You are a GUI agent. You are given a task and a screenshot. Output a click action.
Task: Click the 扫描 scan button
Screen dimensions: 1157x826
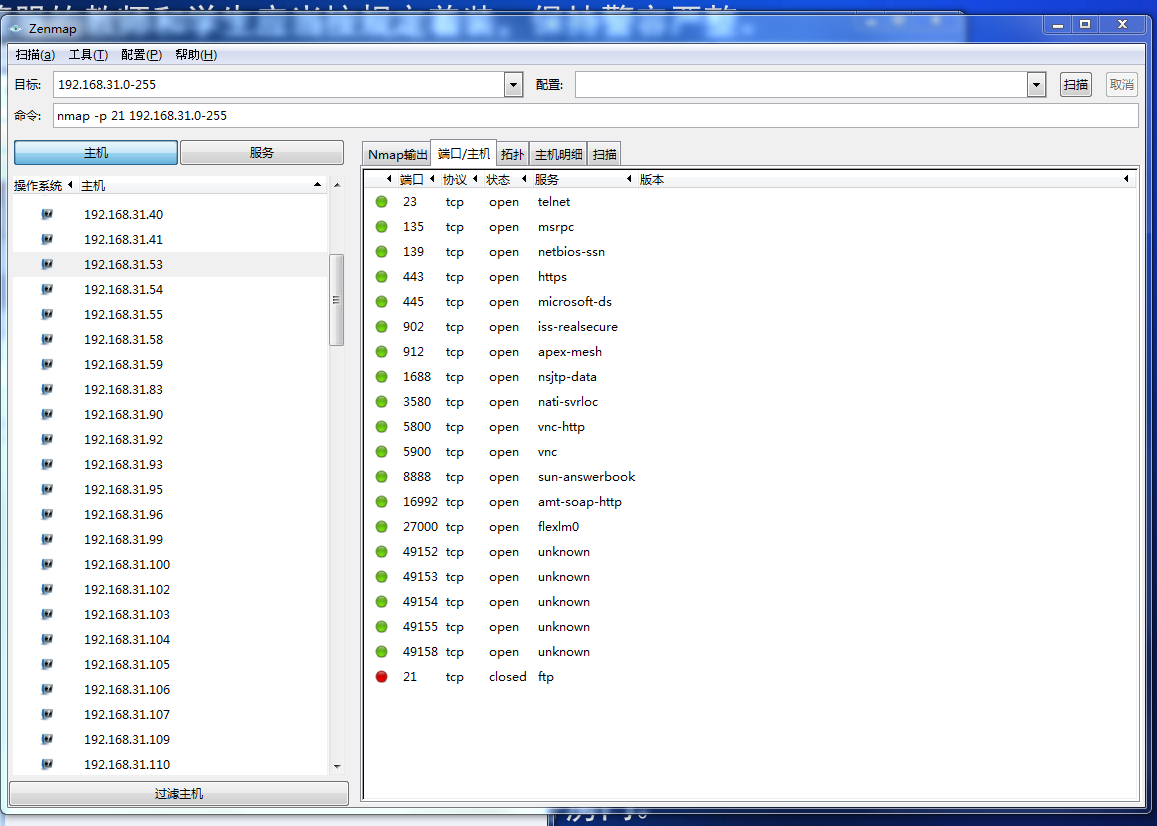tap(1076, 85)
